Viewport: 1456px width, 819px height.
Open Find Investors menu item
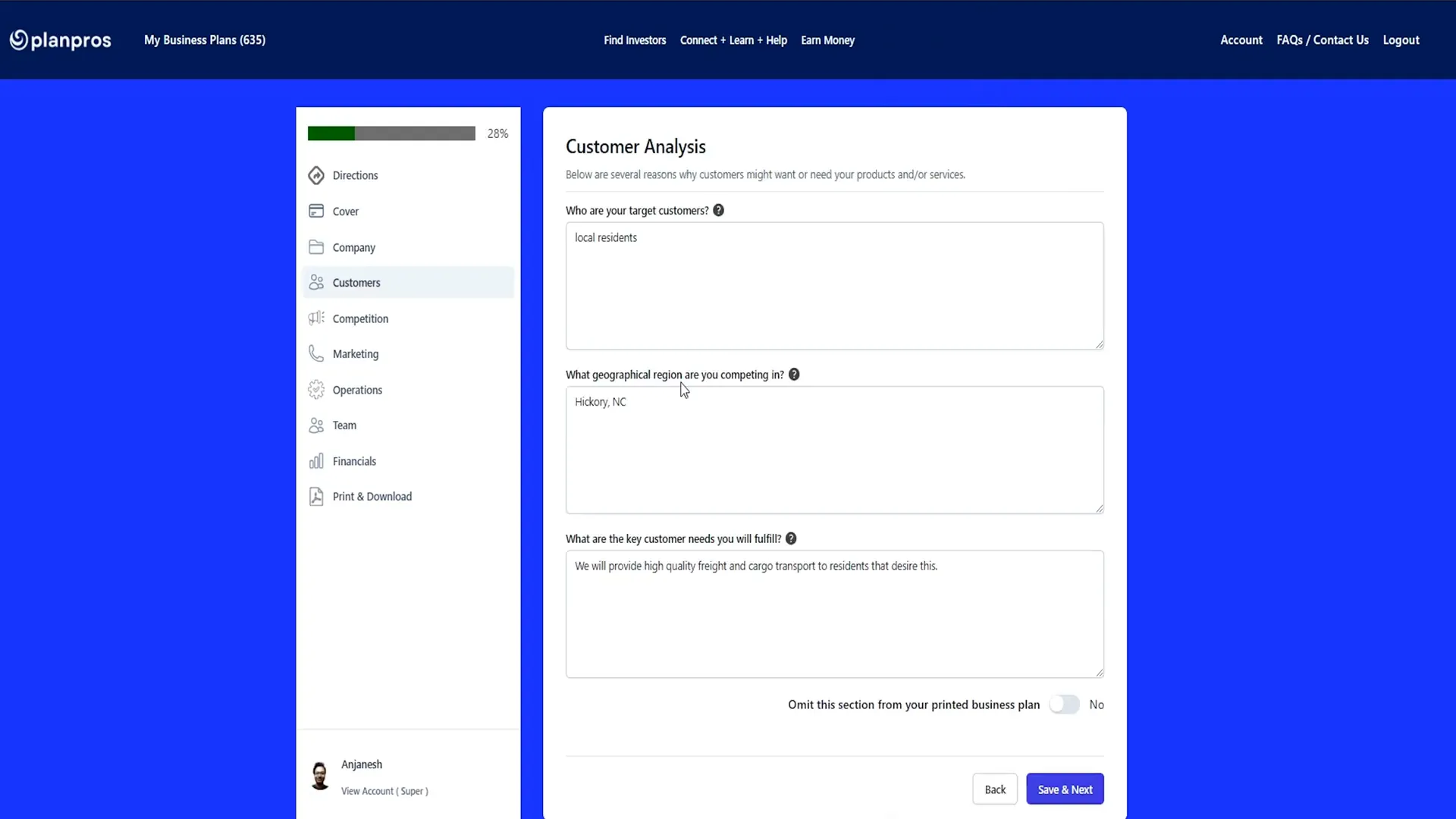click(635, 40)
